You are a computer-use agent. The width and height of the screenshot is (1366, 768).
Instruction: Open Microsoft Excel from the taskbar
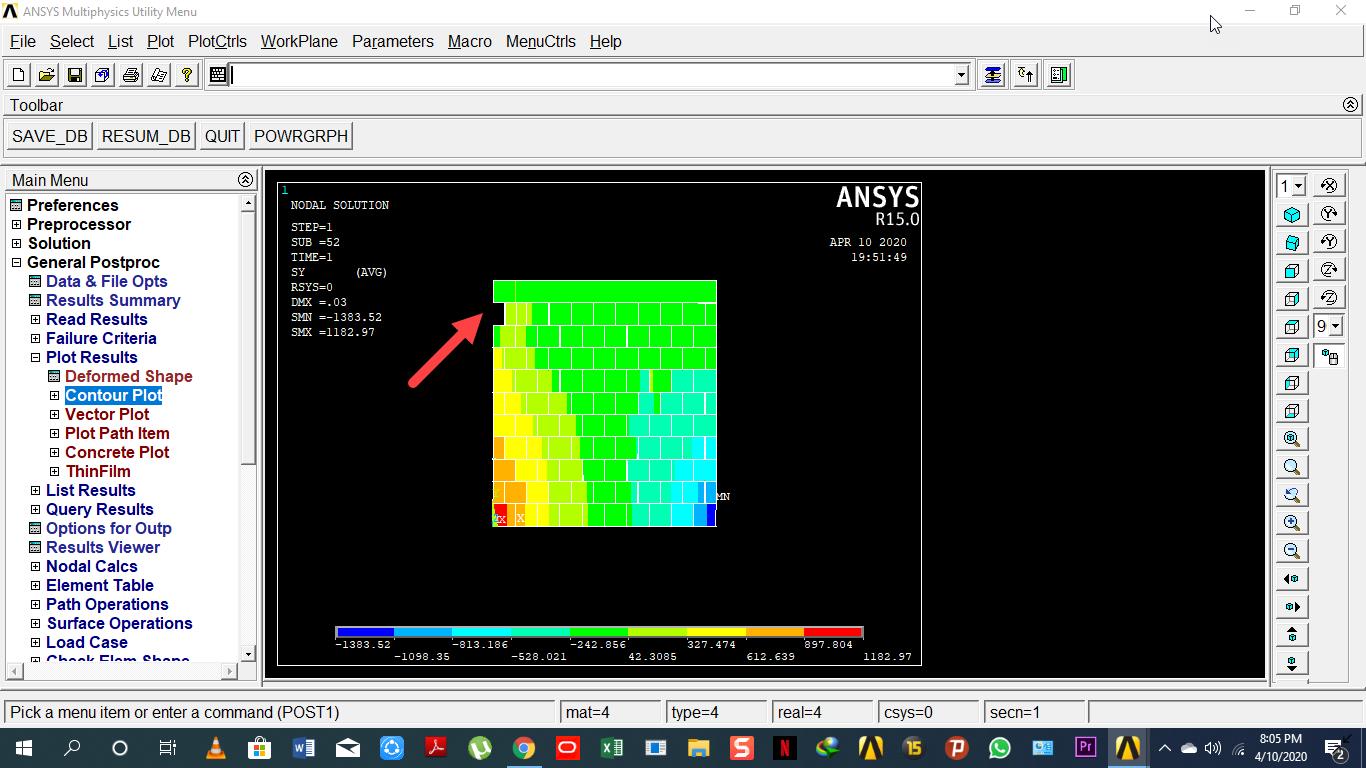click(x=611, y=748)
